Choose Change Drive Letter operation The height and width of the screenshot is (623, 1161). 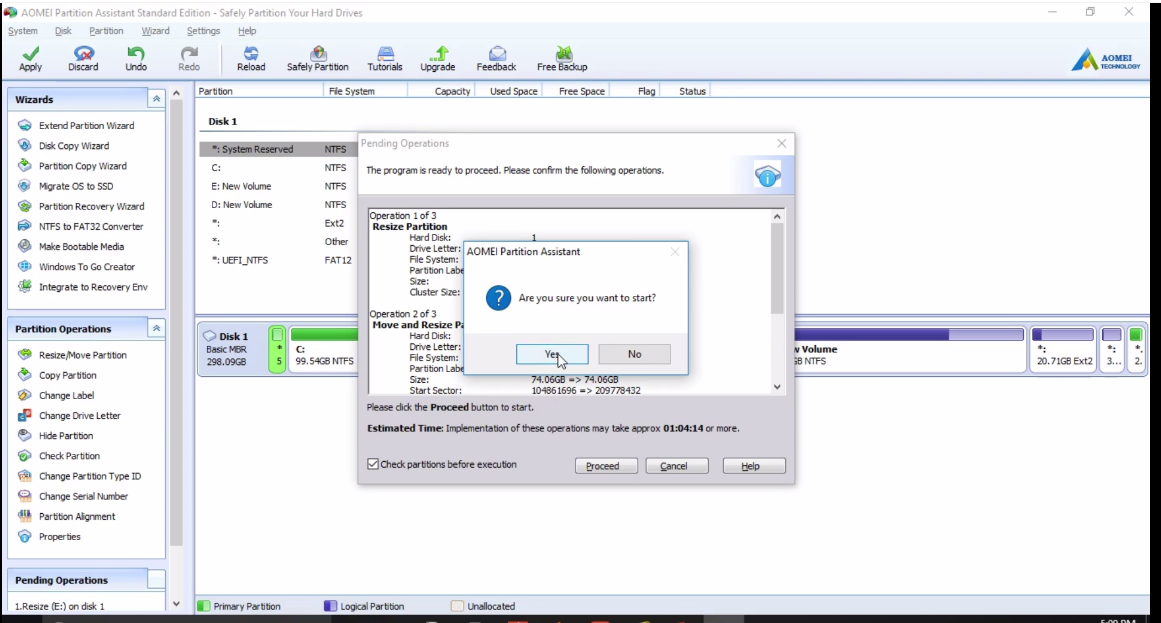pos(80,416)
